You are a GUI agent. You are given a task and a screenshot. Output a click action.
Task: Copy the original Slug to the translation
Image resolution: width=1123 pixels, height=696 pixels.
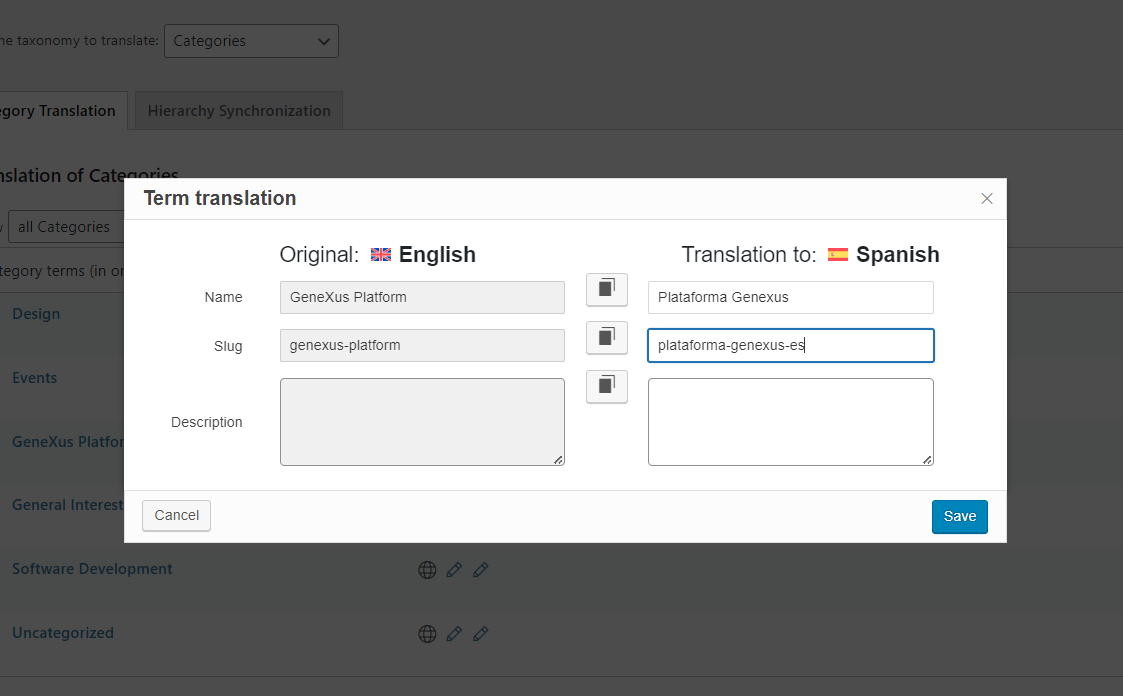coord(607,337)
